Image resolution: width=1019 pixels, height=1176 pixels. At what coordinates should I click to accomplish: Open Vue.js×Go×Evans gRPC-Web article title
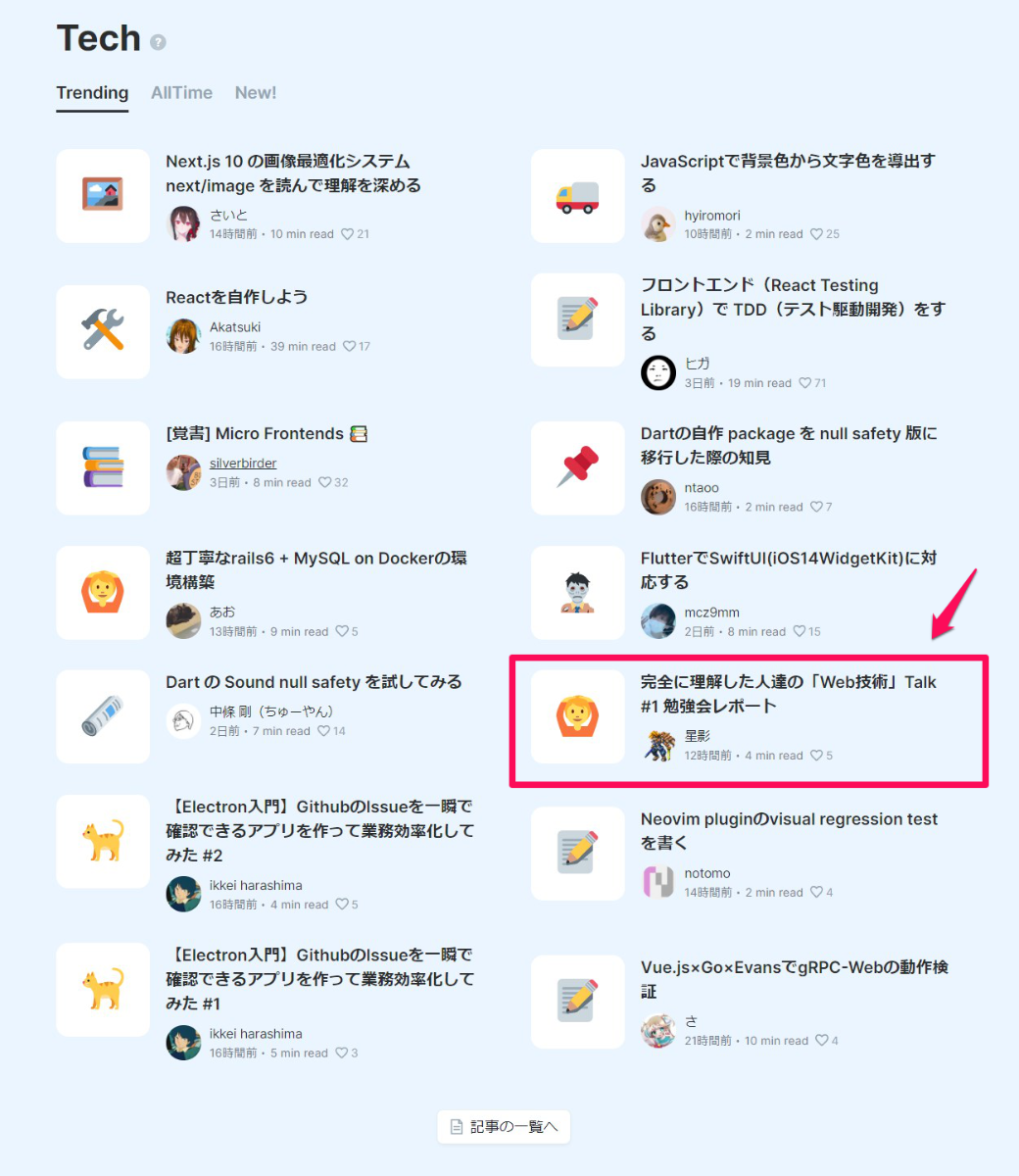tap(794, 979)
